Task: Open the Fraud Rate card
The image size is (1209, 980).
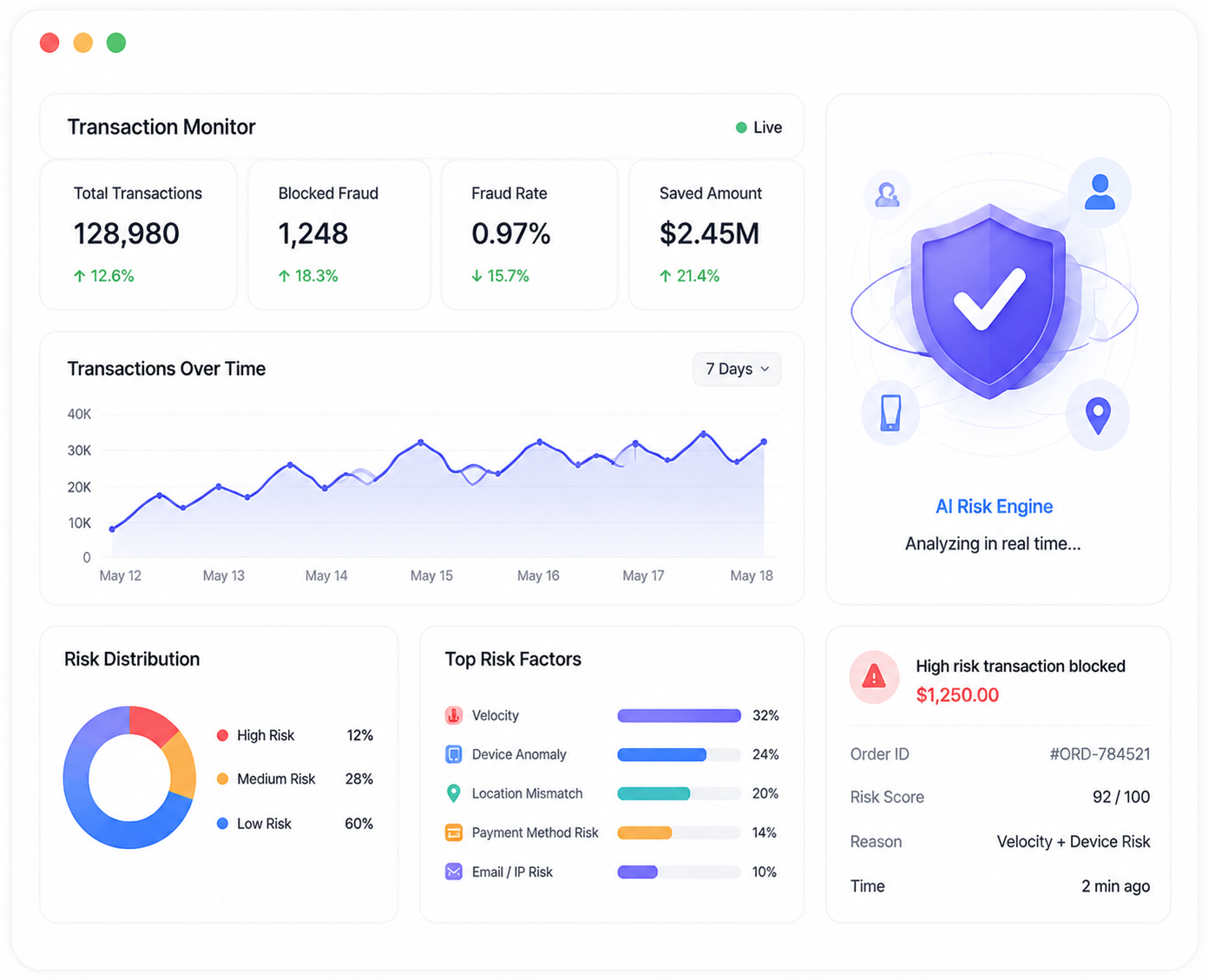Action: coord(529,234)
